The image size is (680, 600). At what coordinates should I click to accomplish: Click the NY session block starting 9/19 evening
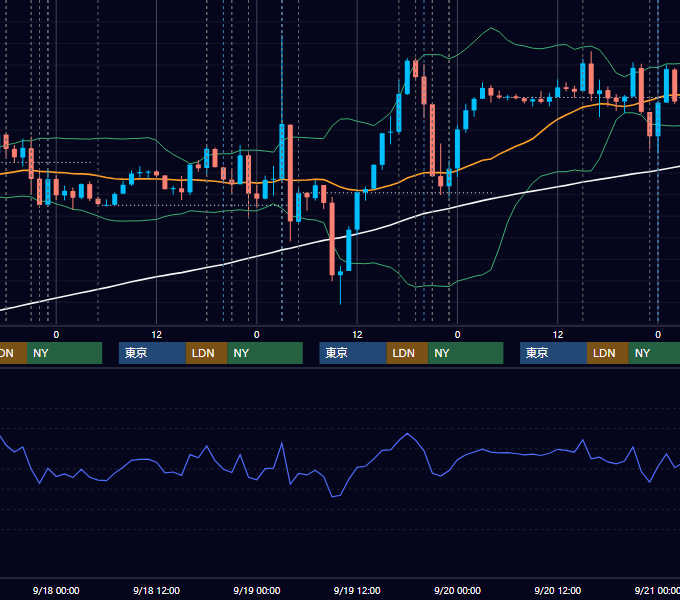click(x=466, y=353)
